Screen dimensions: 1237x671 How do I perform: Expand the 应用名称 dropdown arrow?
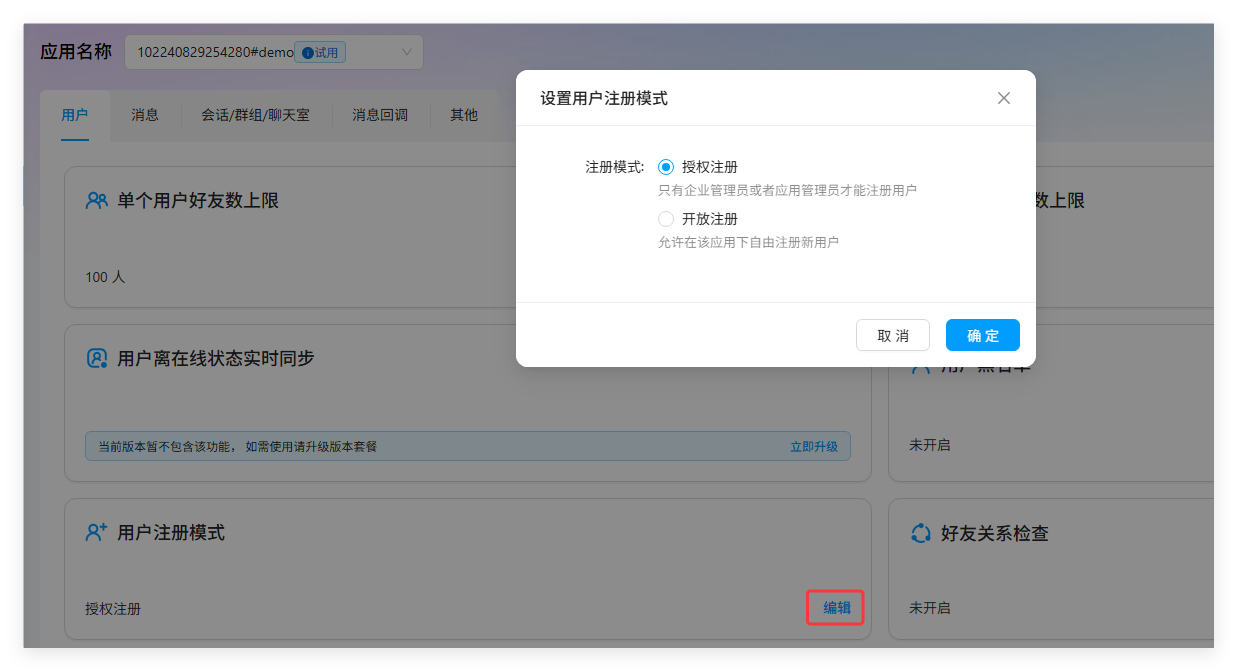(x=407, y=52)
